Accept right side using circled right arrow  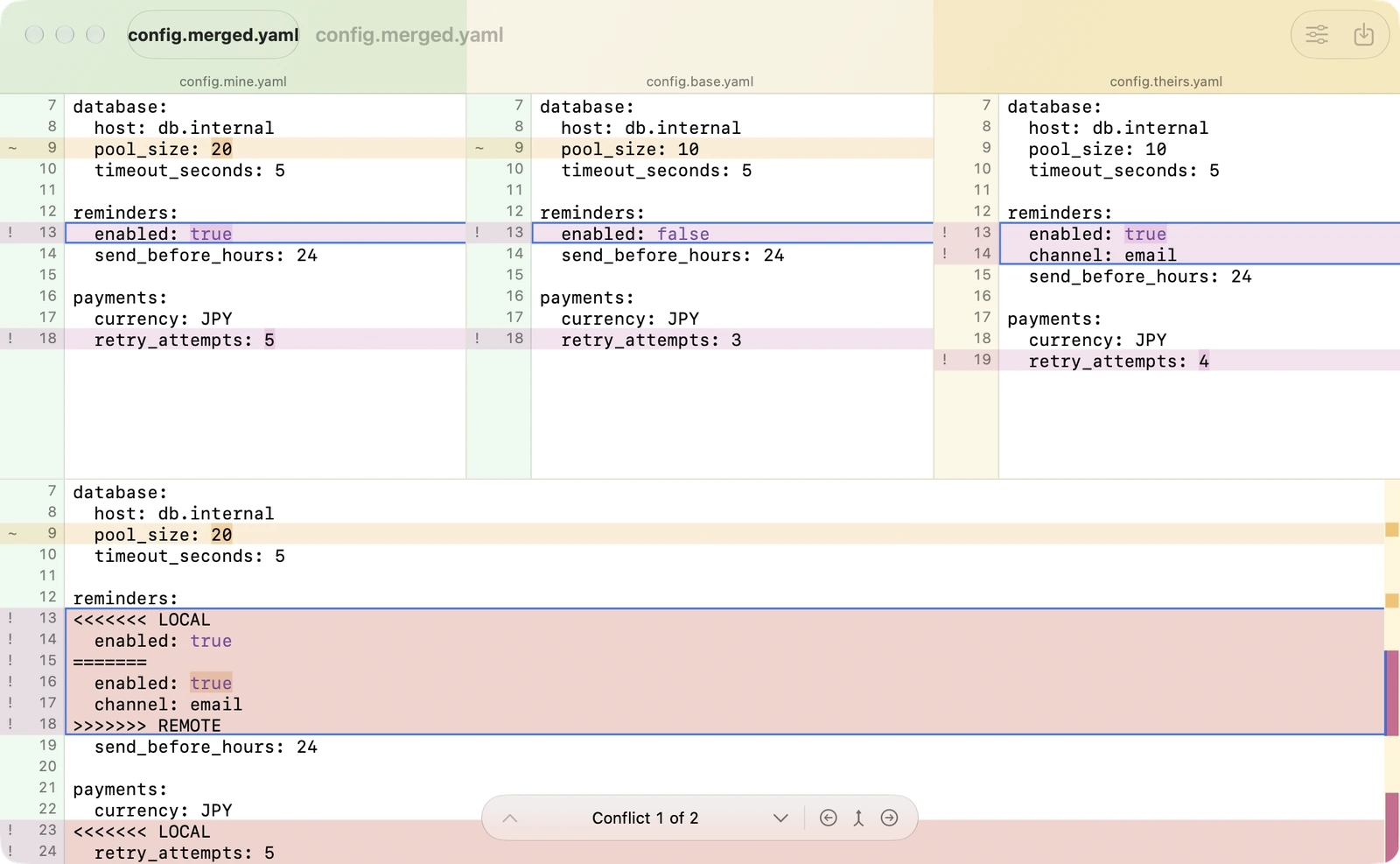point(889,818)
